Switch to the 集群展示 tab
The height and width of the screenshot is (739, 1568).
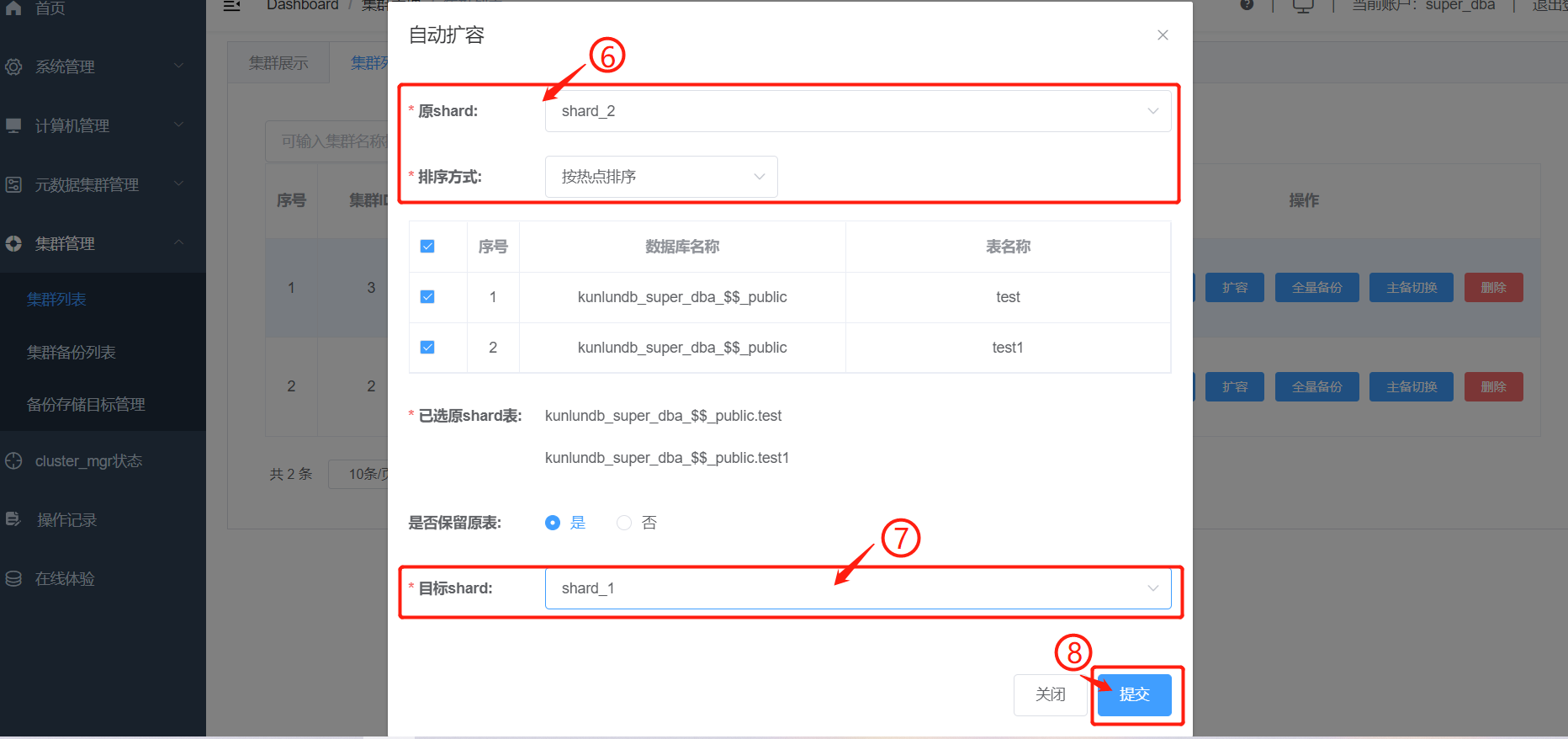pos(278,63)
